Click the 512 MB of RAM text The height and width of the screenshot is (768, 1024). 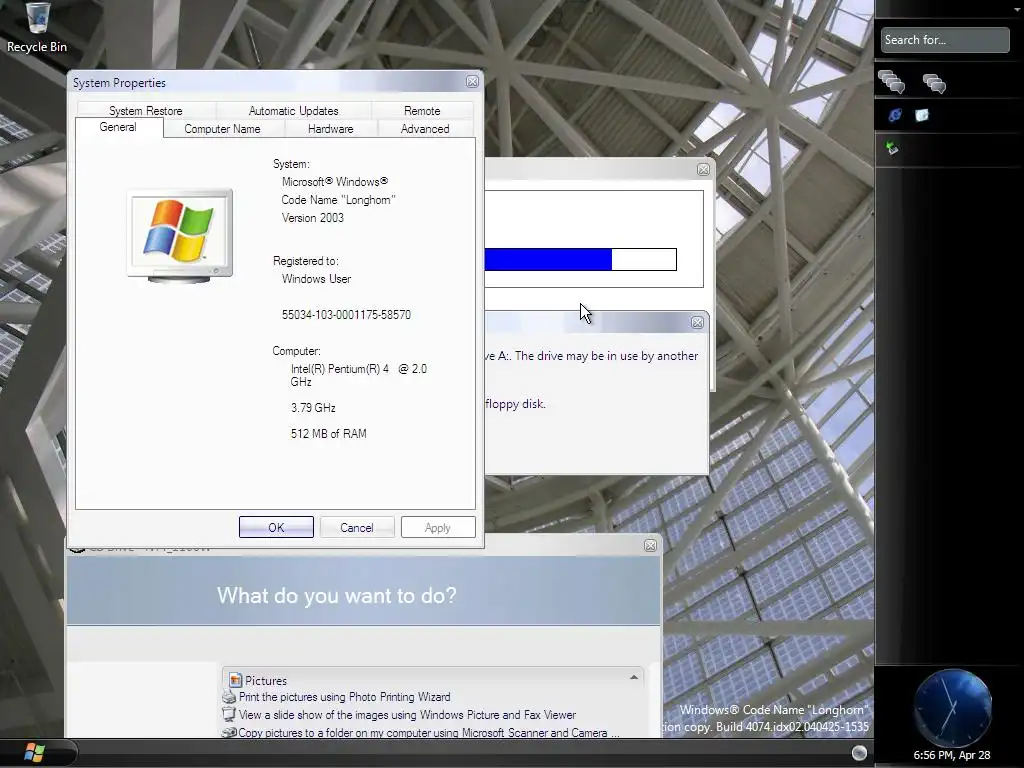[328, 434]
